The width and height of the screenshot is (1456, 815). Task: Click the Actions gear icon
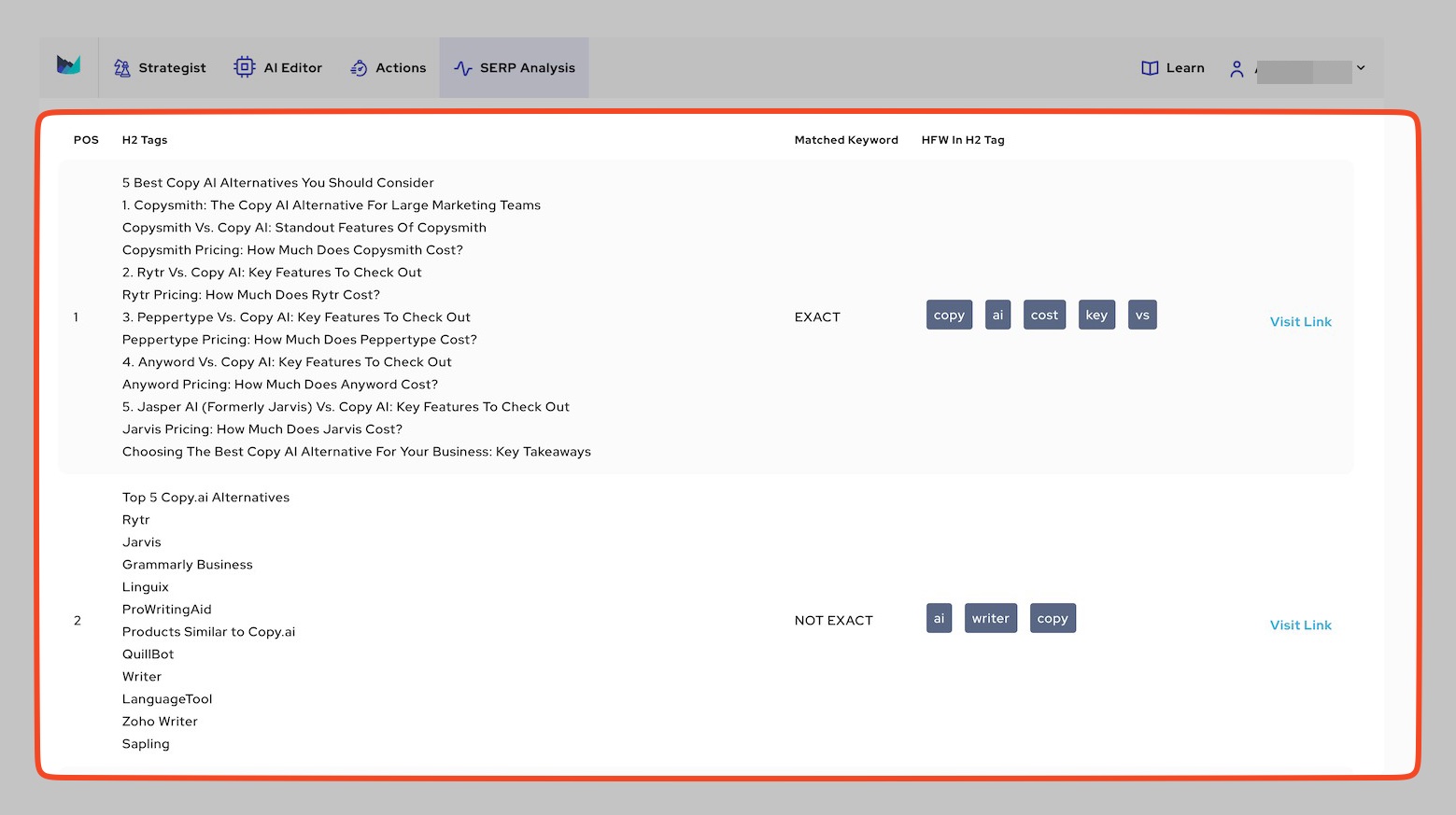(x=359, y=68)
